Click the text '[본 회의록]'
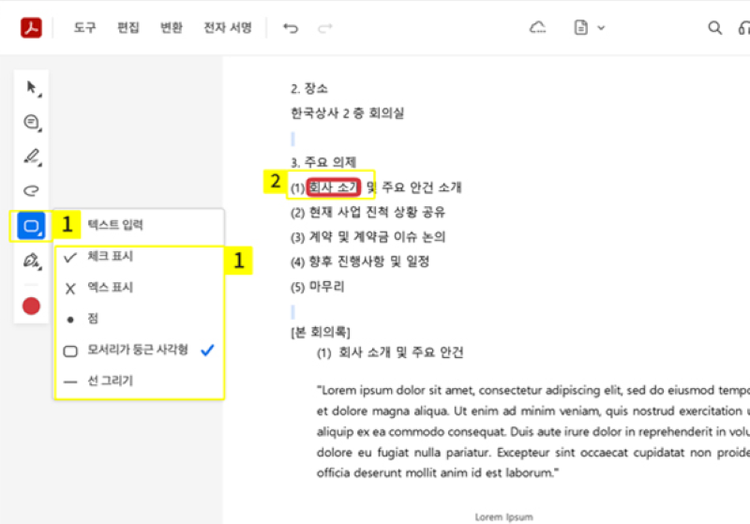 point(320,332)
